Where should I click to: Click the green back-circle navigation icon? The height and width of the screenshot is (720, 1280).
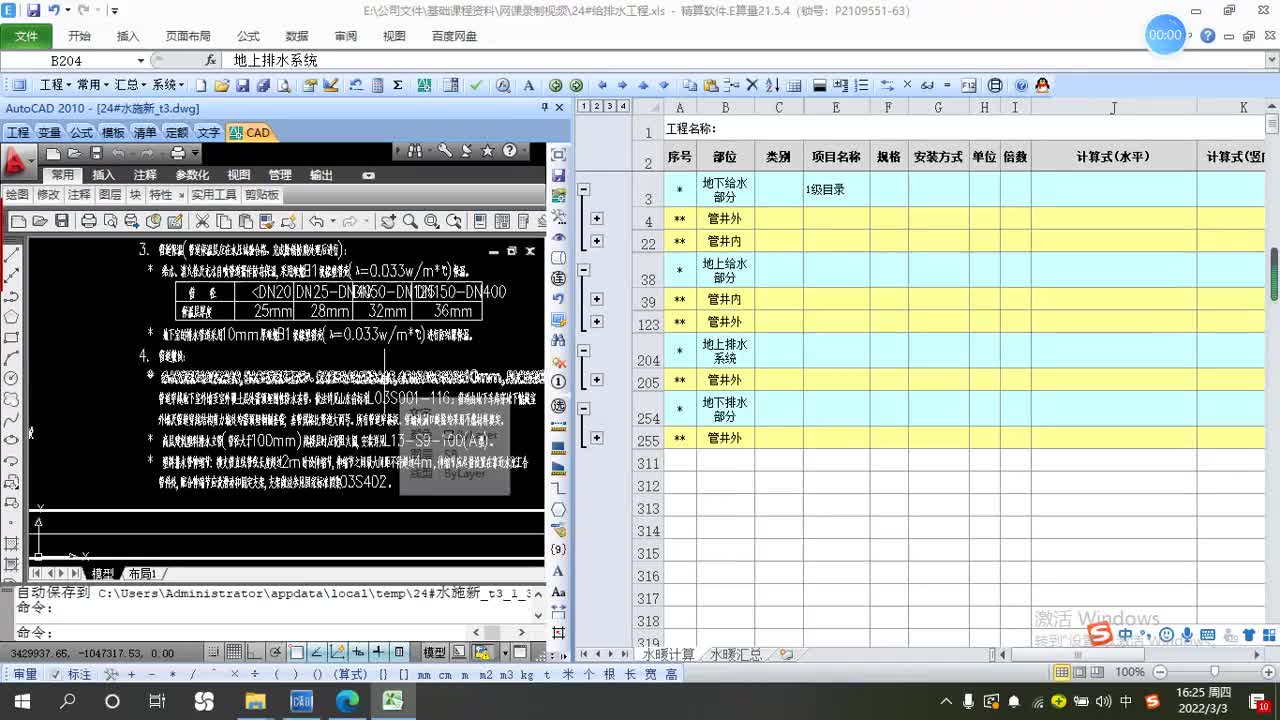pos(556,86)
